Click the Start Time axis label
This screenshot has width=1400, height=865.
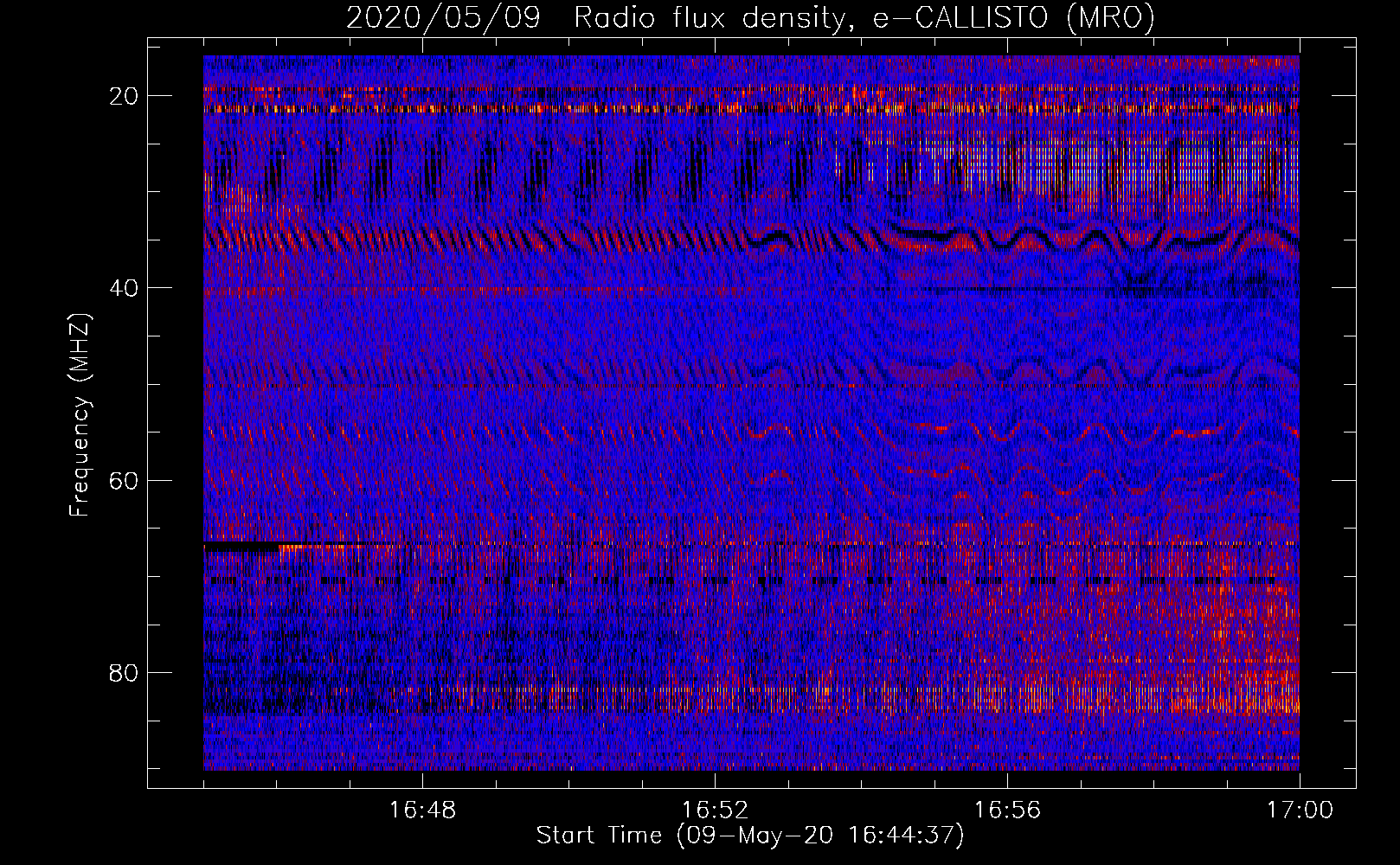(750, 836)
